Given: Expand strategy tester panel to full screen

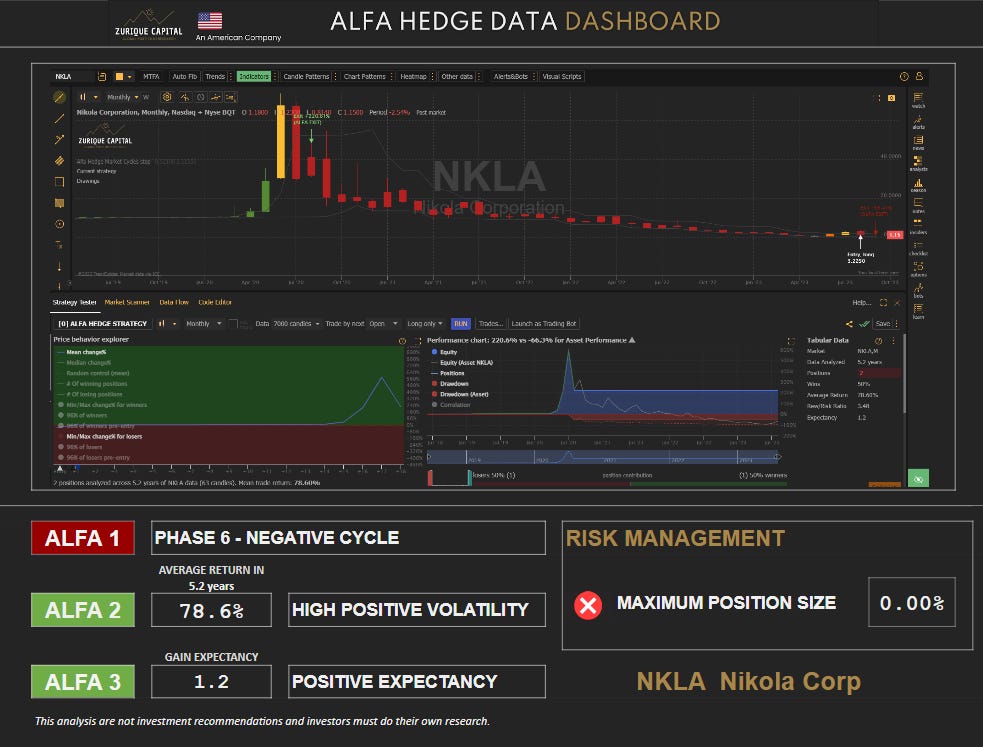Looking at the screenshot, I should pyautogui.click(x=883, y=303).
